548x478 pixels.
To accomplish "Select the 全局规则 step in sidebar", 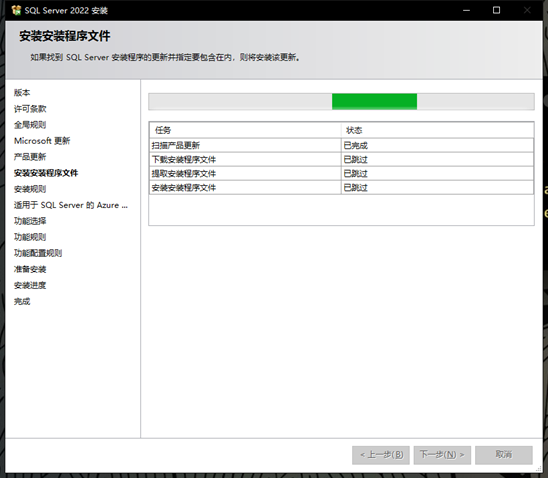I will click(x=30, y=125).
